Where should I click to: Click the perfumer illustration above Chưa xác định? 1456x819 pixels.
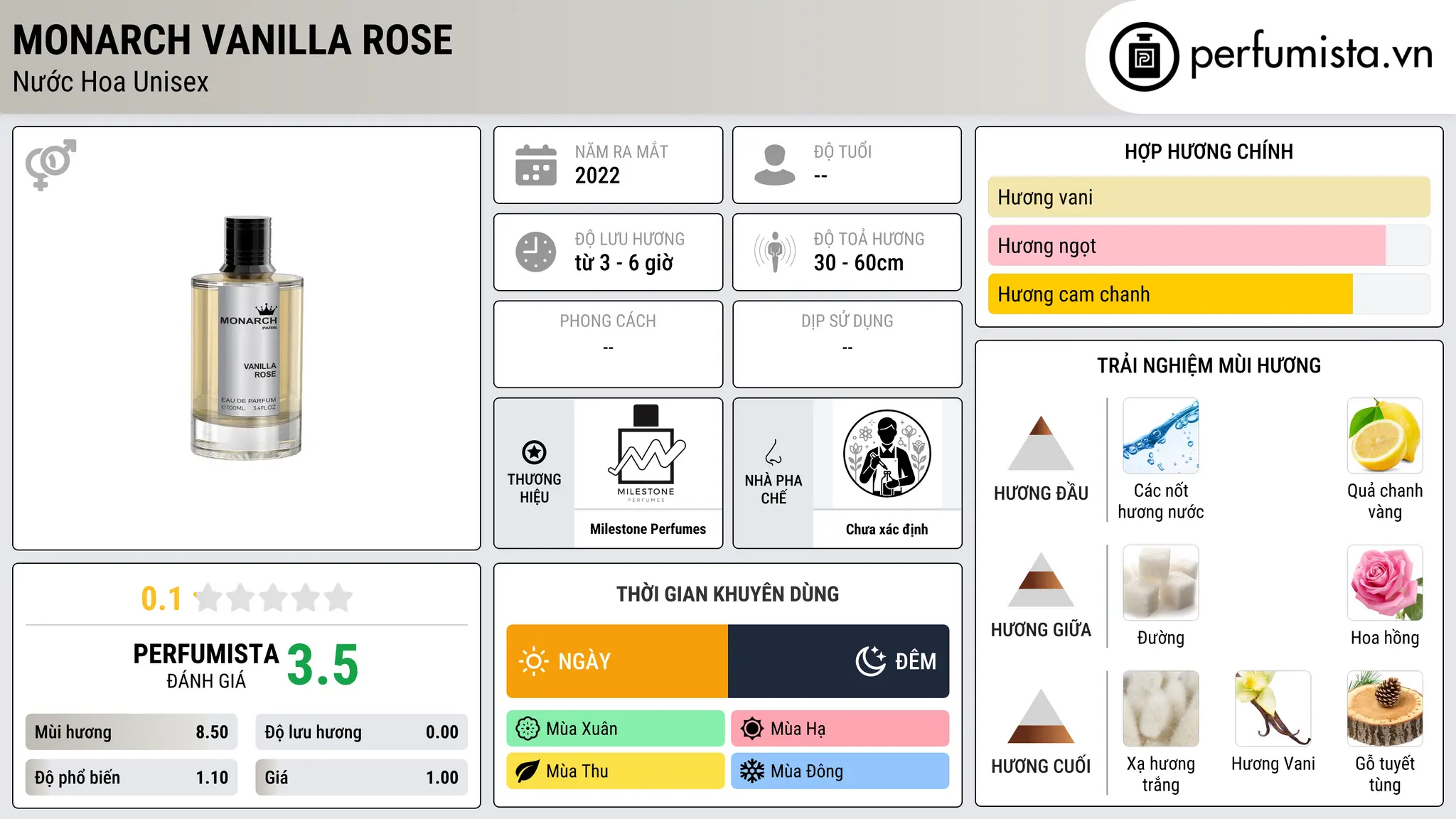coord(887,454)
